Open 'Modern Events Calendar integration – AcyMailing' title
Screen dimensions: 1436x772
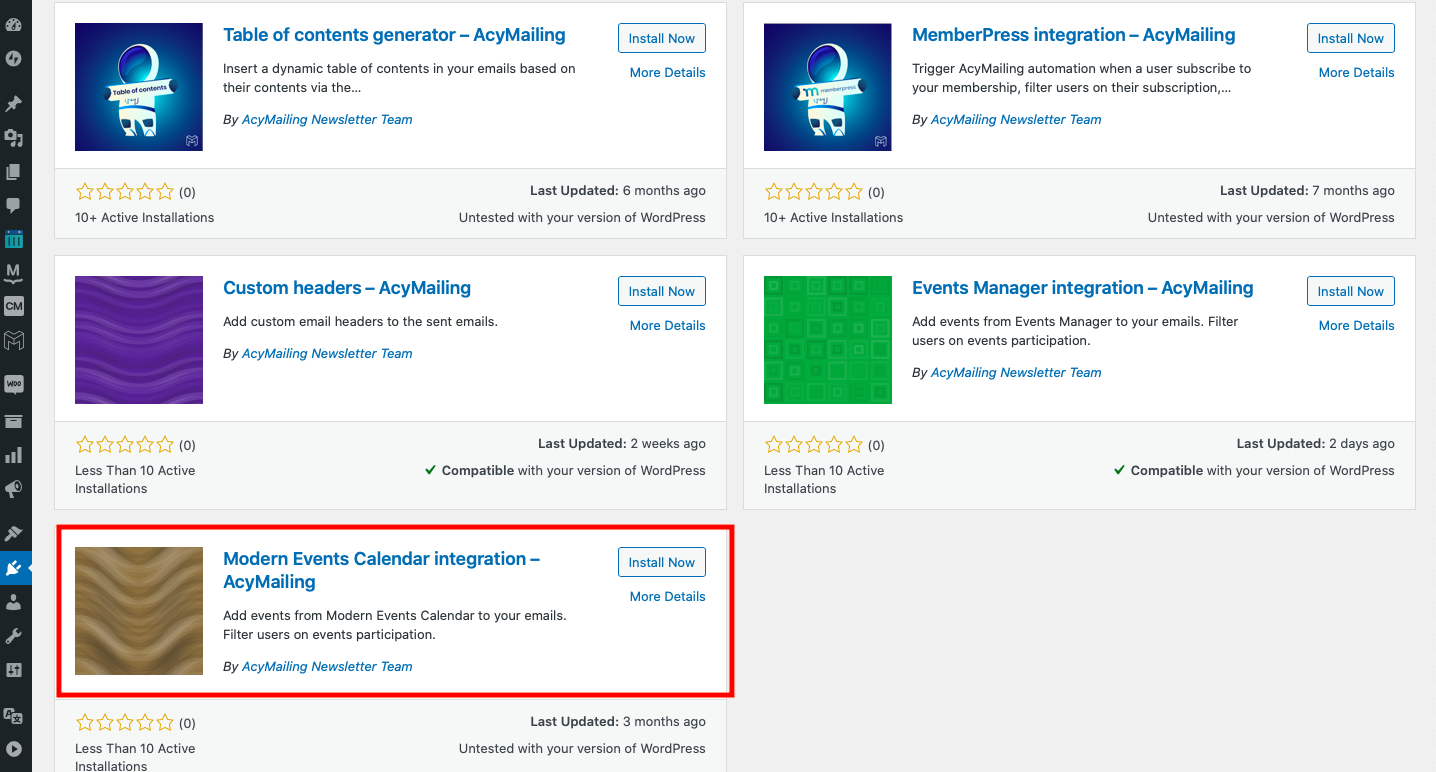[381, 570]
